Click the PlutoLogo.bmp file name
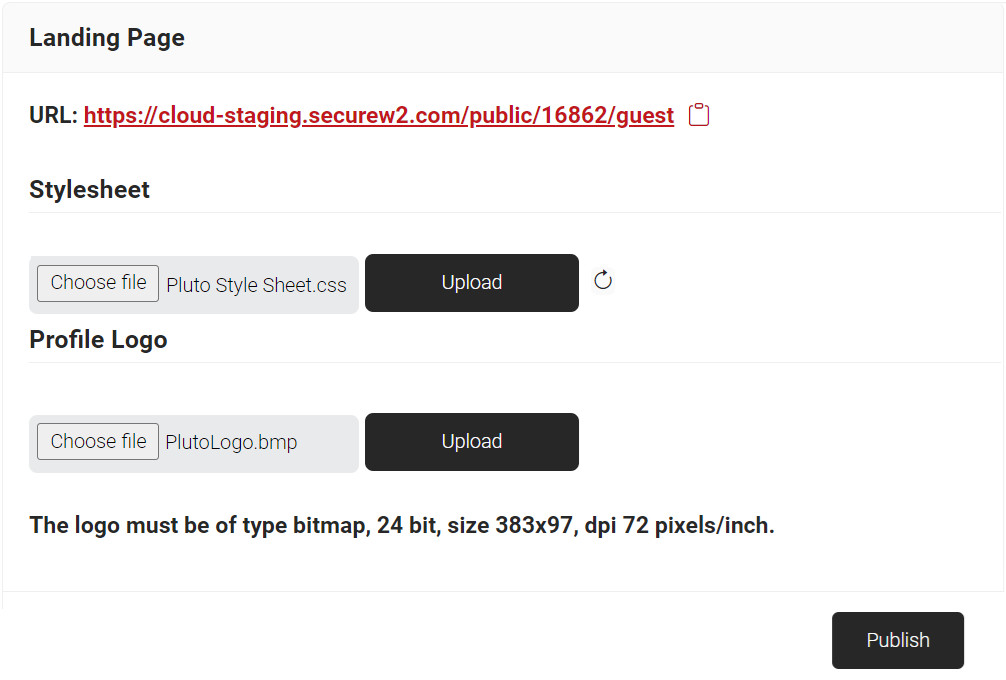Viewport: 1006px width, 680px height. click(x=231, y=442)
